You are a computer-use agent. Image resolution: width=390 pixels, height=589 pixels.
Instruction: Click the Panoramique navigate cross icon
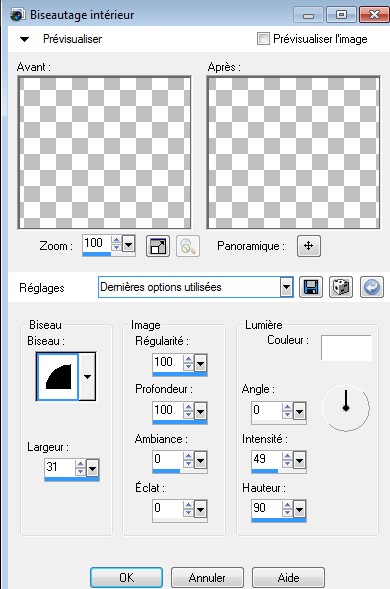coord(308,246)
